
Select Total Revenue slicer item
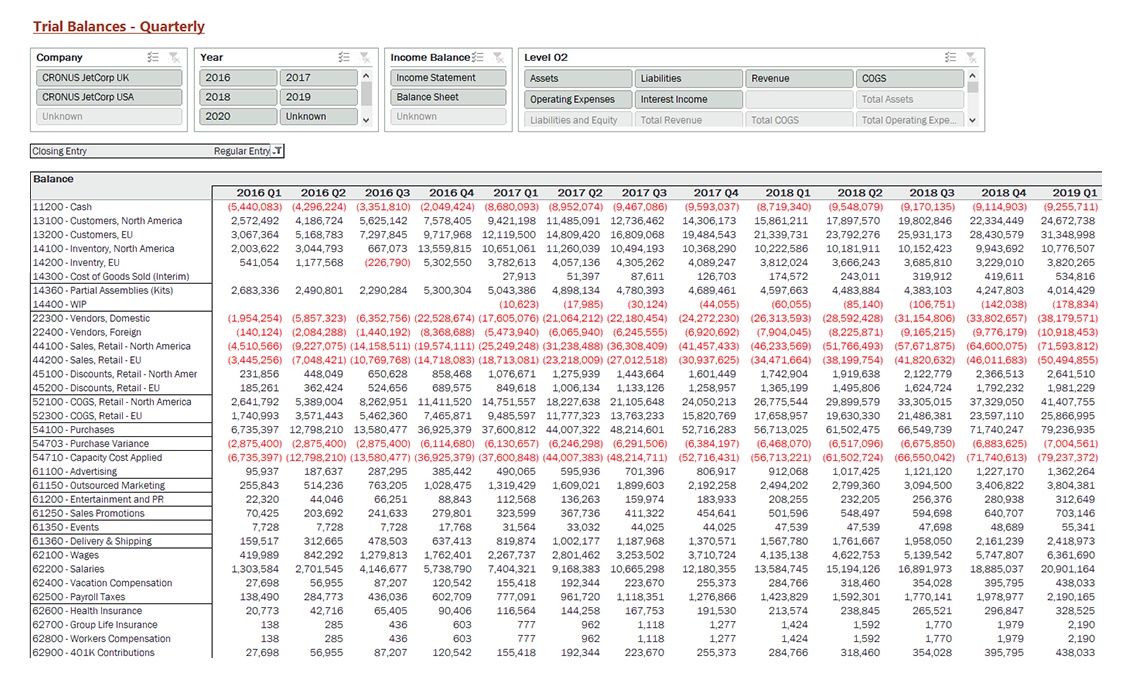(689, 120)
